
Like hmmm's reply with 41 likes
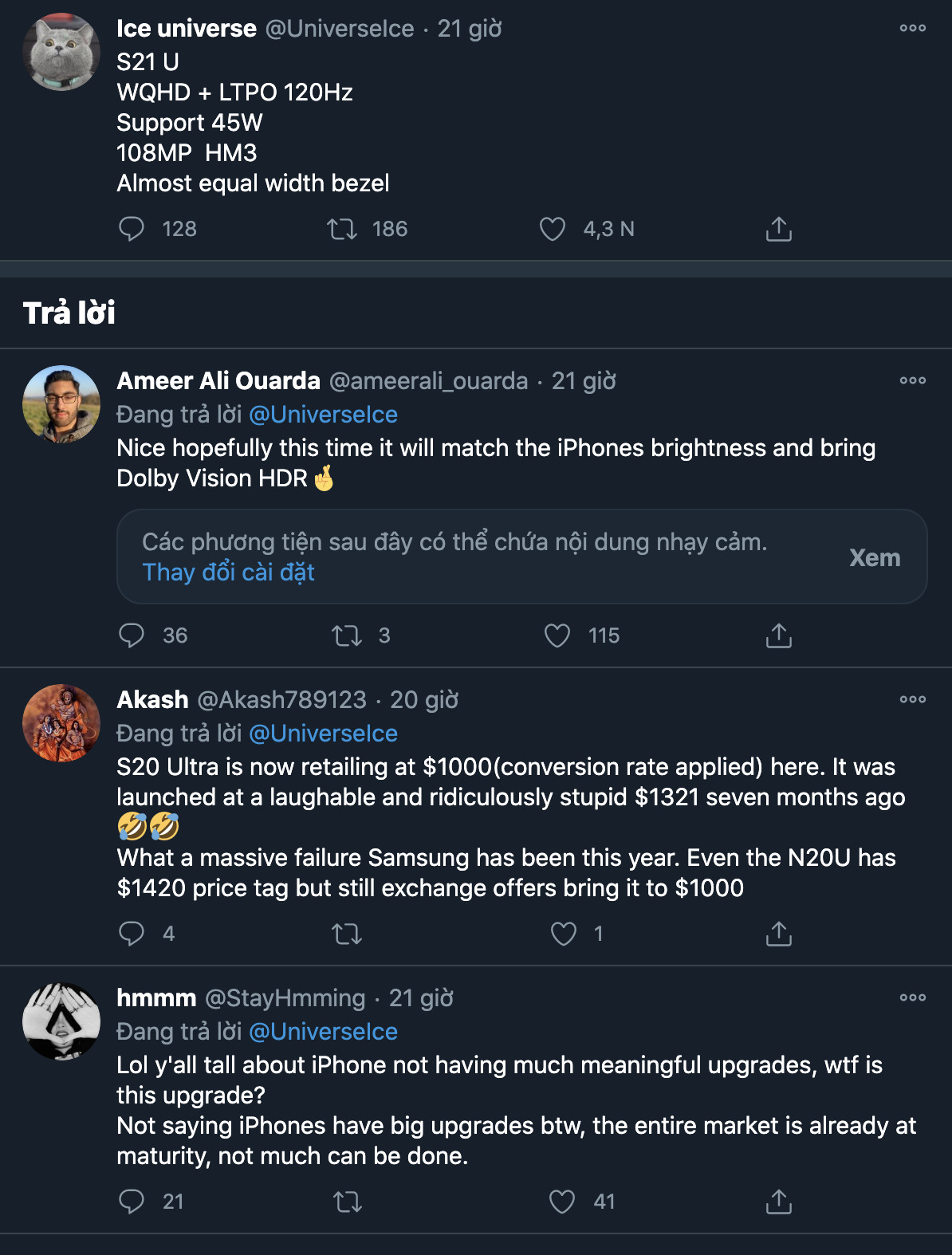tap(562, 1202)
